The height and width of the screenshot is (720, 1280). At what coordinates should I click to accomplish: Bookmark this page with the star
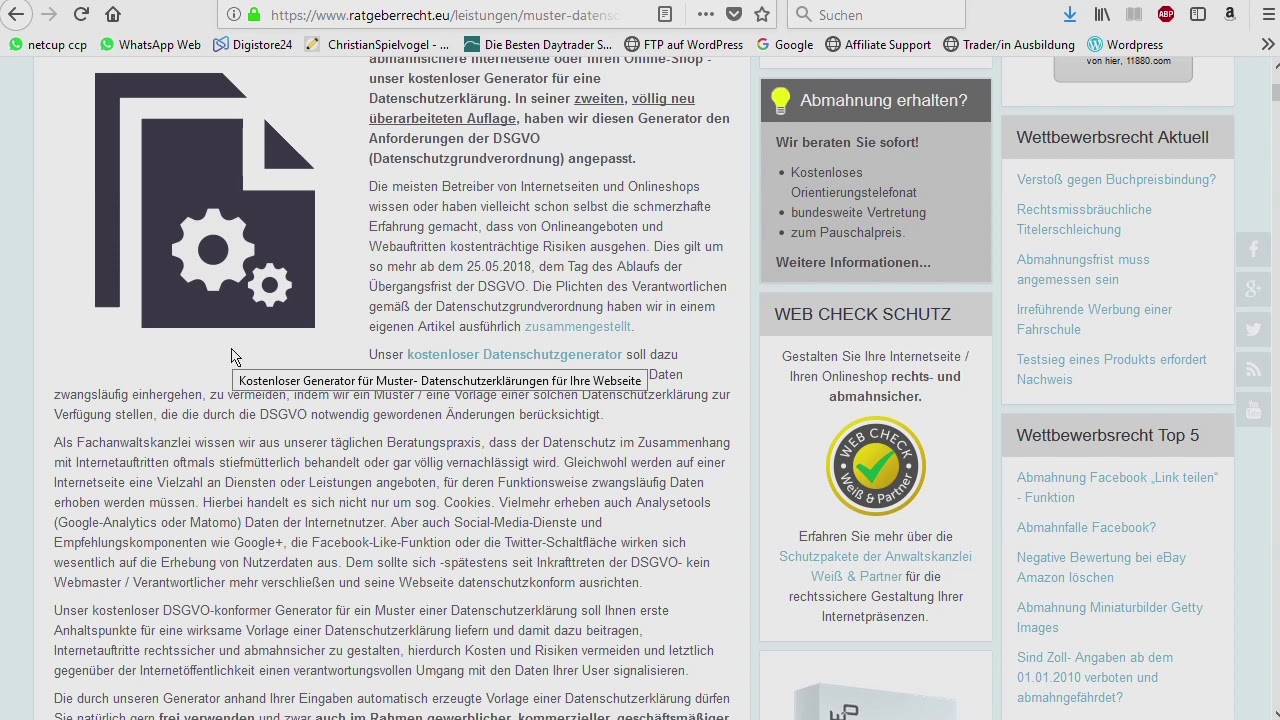pos(762,15)
